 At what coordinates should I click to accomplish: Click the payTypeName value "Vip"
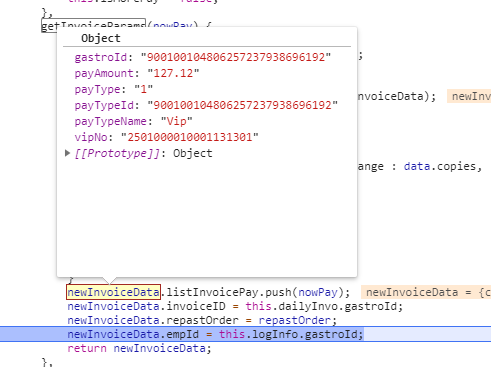[x=176, y=121]
